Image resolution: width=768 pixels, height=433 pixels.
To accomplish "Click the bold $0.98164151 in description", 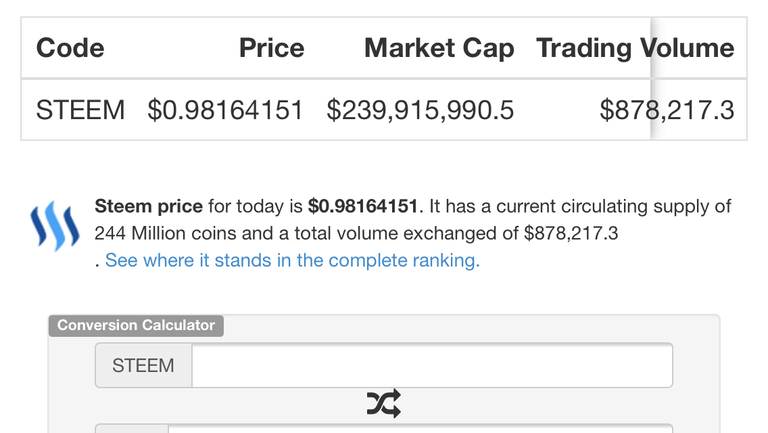I will [x=362, y=206].
